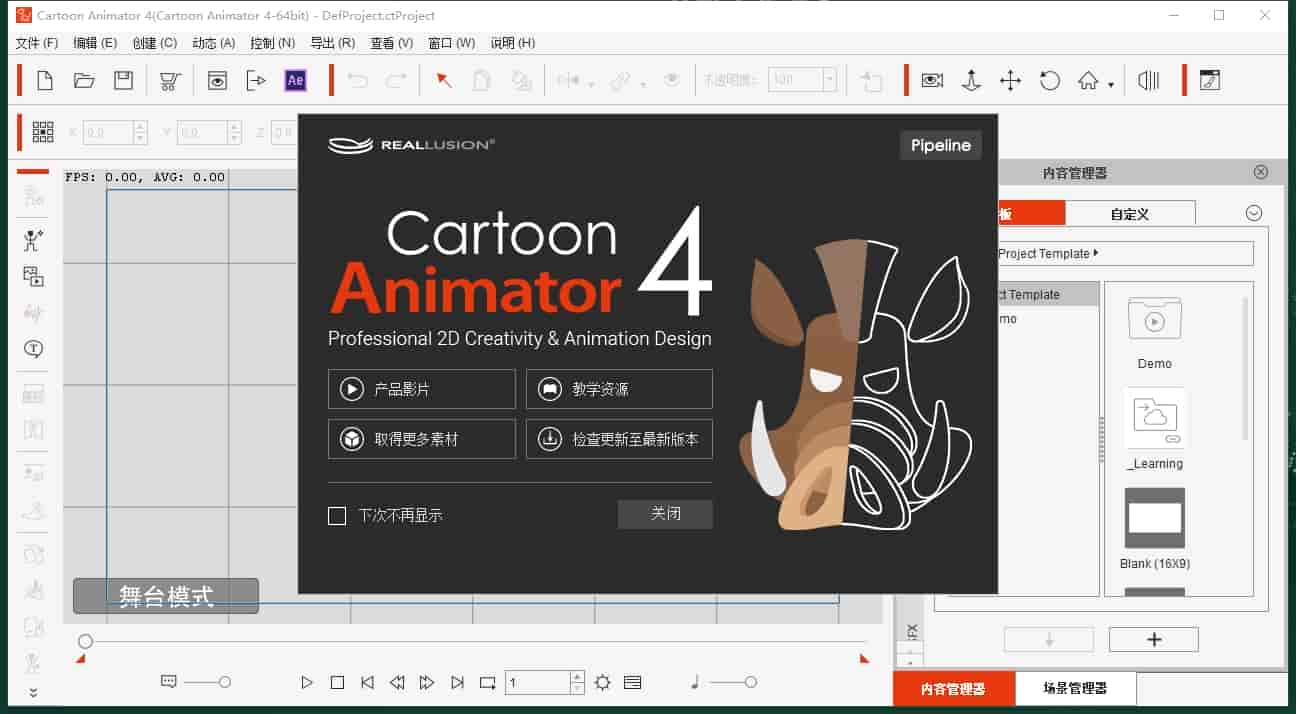Click the 关闭 button on splash dialog
The image size is (1296, 714).
665,514
